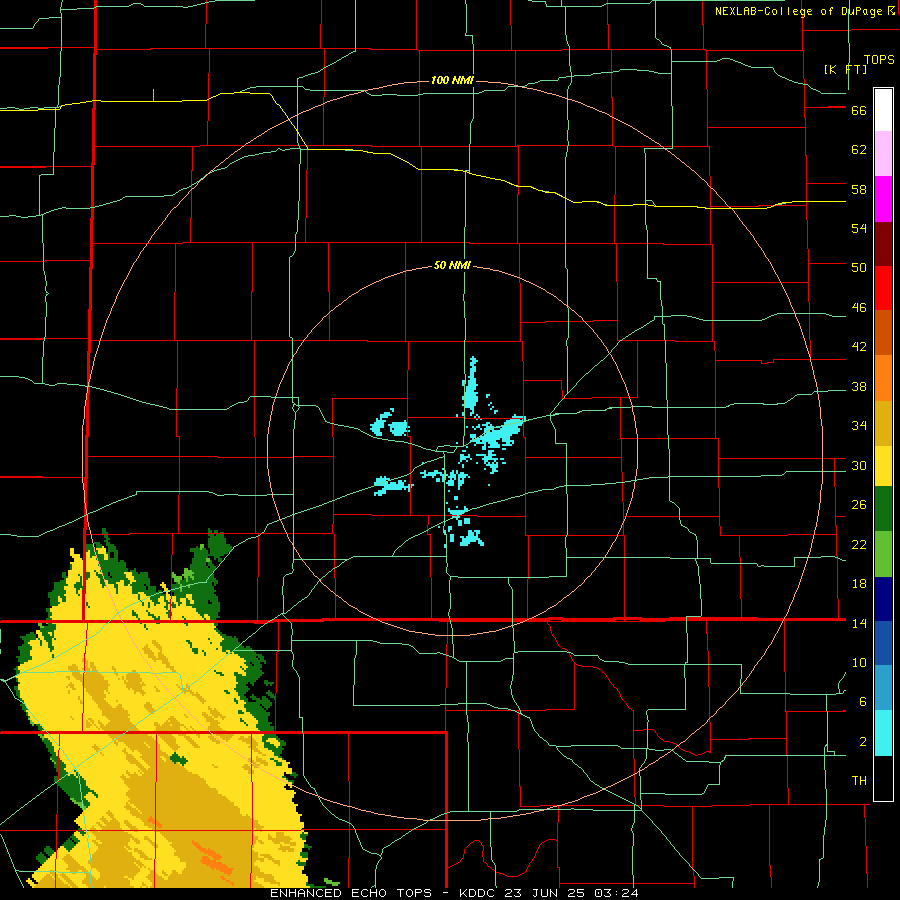Click the dark green legend swatch
The width and height of the screenshot is (900, 900).
[883, 509]
